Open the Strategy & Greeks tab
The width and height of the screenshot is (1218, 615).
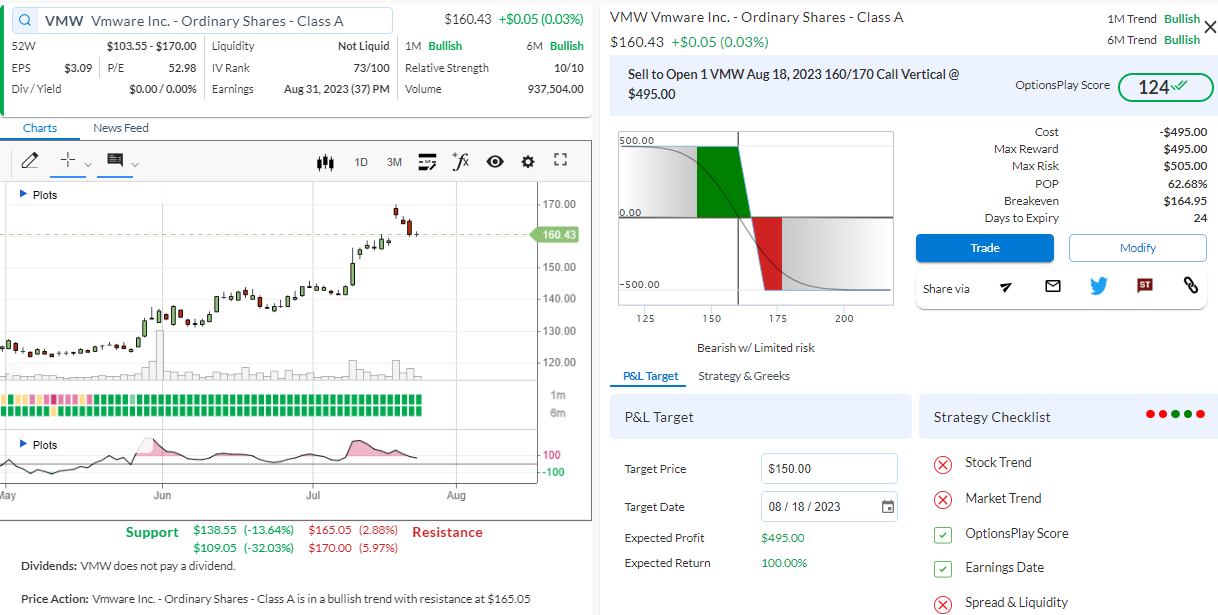pyautogui.click(x=744, y=376)
